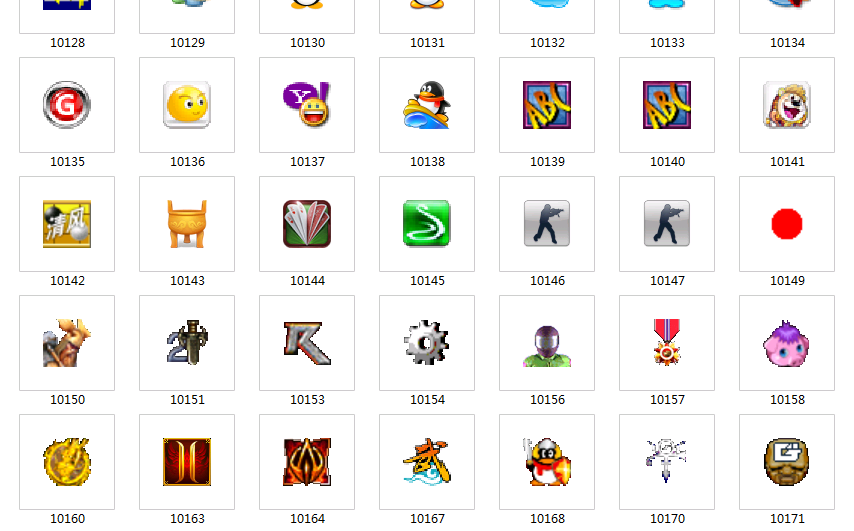Click the Counter-Strike soldier icon 10146

point(547,224)
